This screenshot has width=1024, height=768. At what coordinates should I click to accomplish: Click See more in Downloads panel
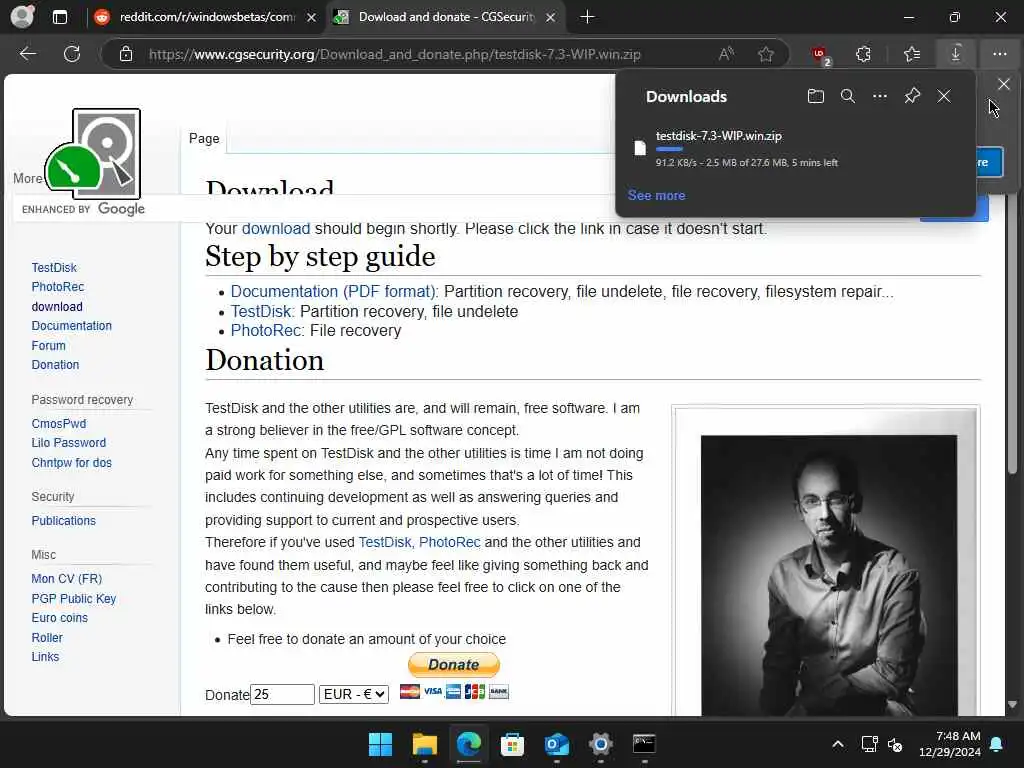coord(656,195)
